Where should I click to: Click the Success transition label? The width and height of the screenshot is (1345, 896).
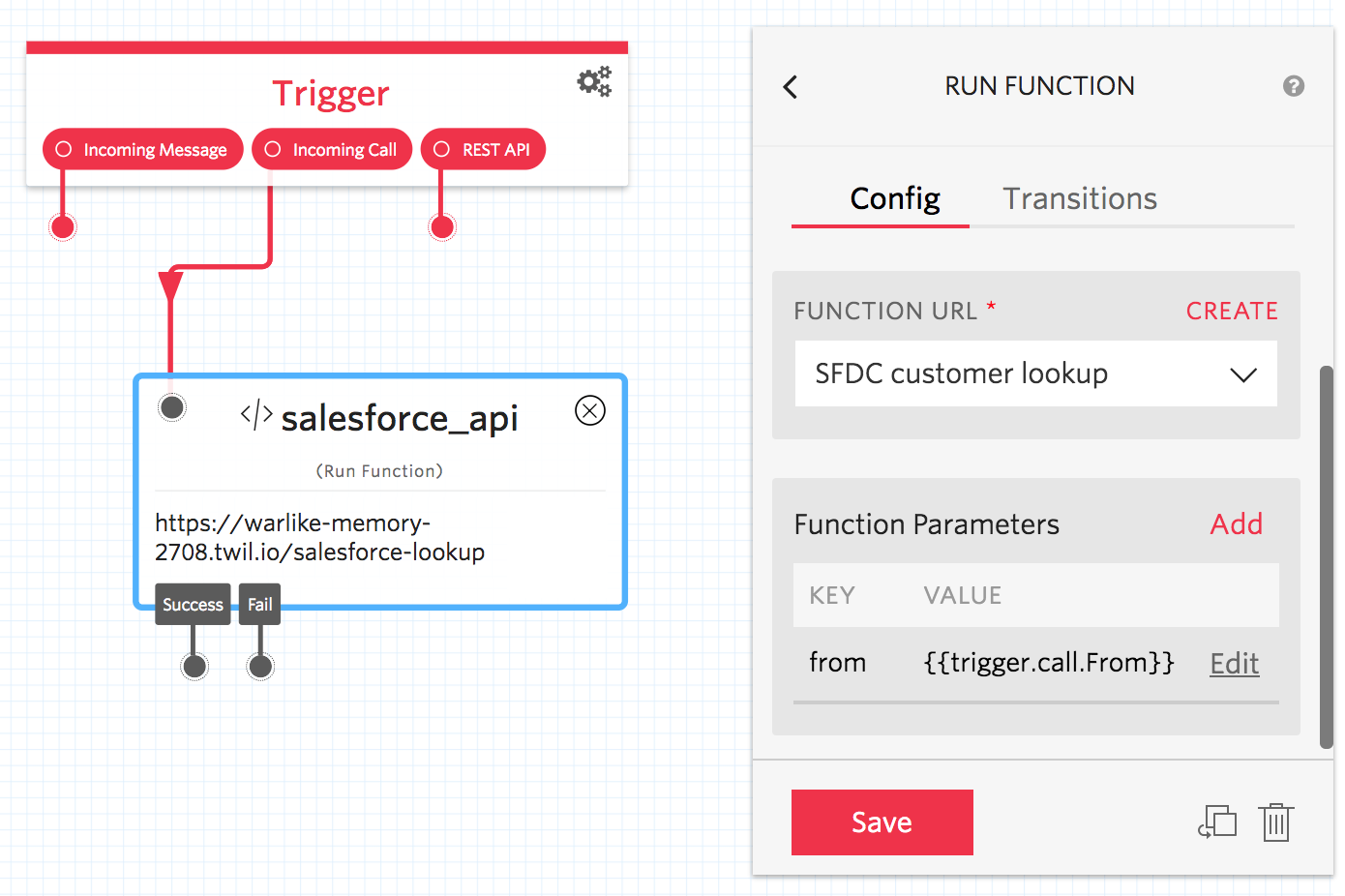[x=193, y=604]
